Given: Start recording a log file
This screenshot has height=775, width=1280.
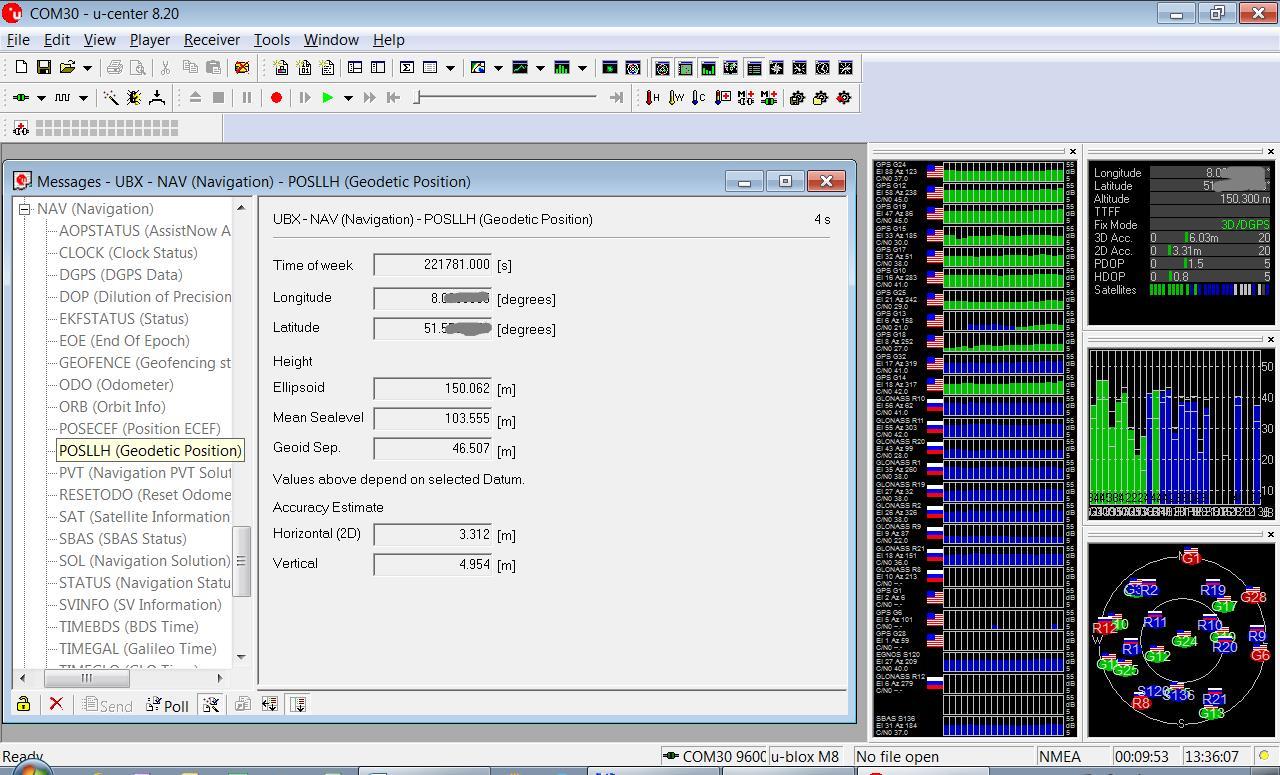Looking at the screenshot, I should (276, 97).
